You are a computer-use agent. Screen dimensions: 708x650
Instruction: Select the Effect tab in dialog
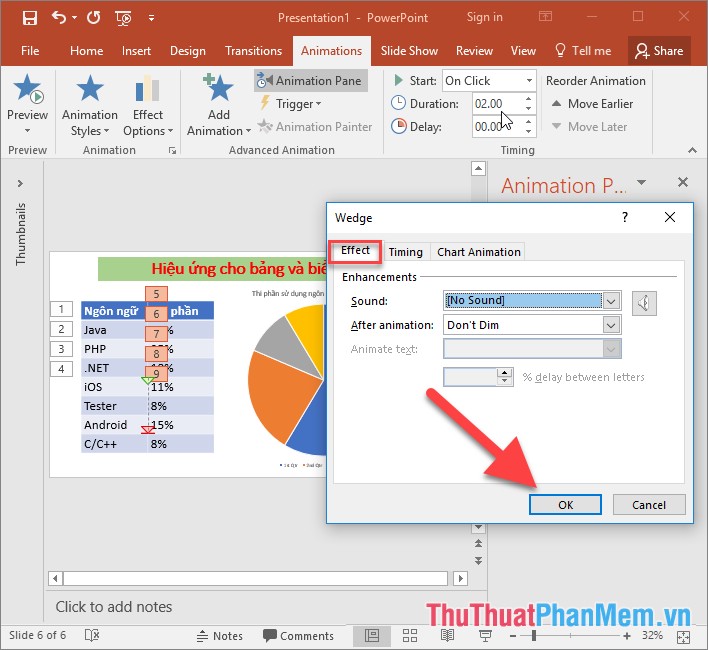[355, 251]
